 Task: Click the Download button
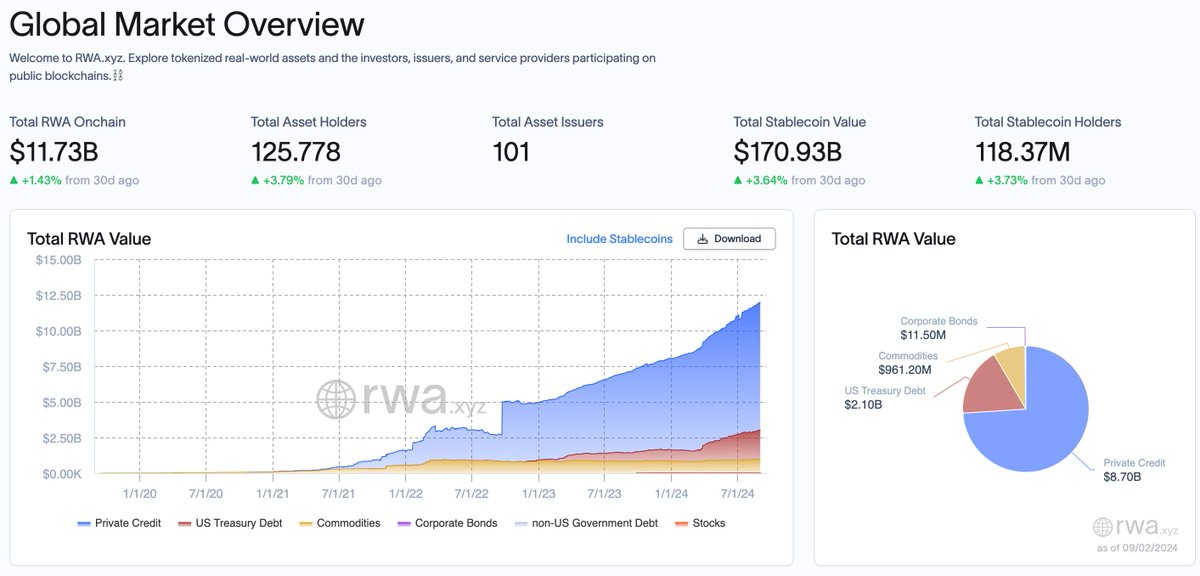coord(729,239)
